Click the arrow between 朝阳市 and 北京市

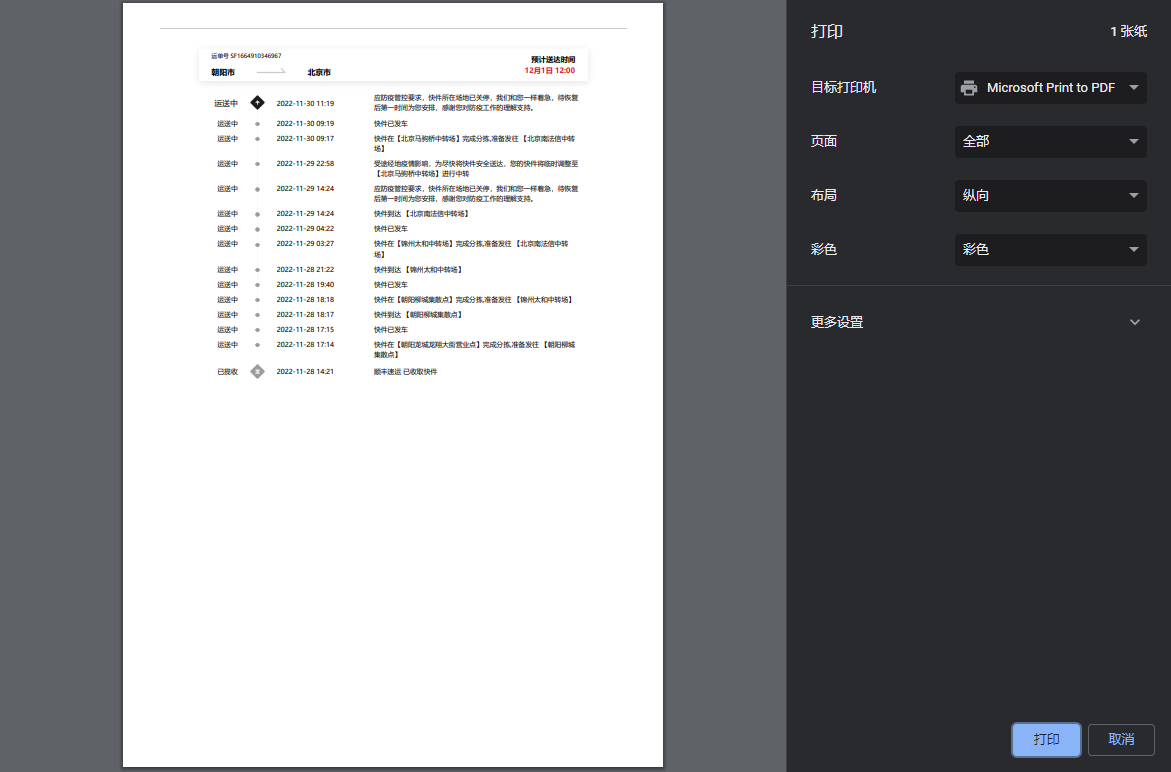tap(271, 72)
